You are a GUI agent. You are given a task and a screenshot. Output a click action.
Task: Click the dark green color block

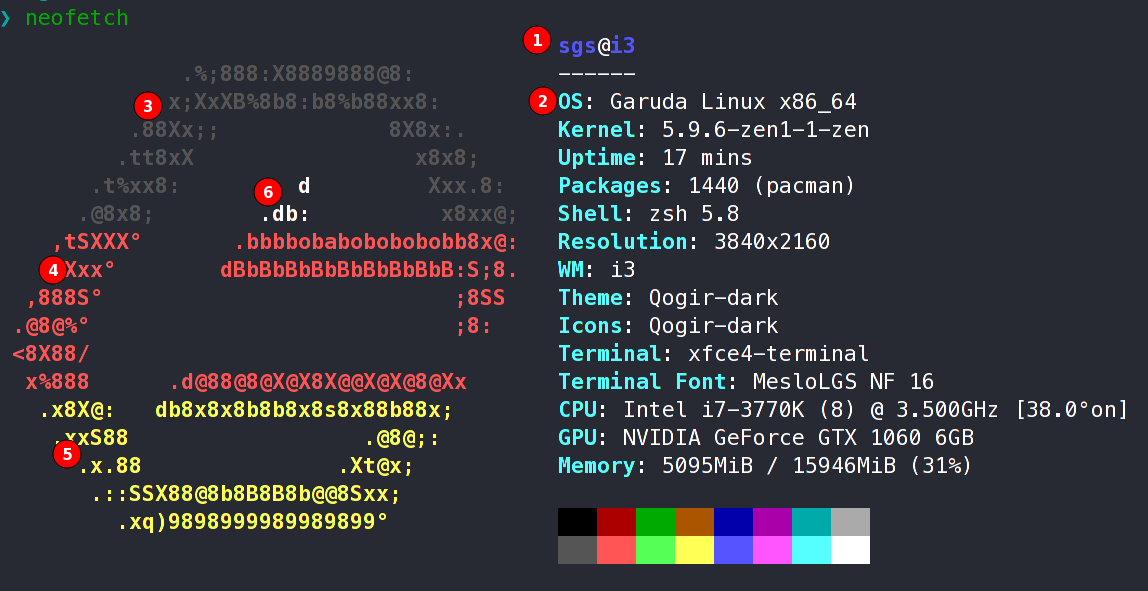tap(655, 522)
